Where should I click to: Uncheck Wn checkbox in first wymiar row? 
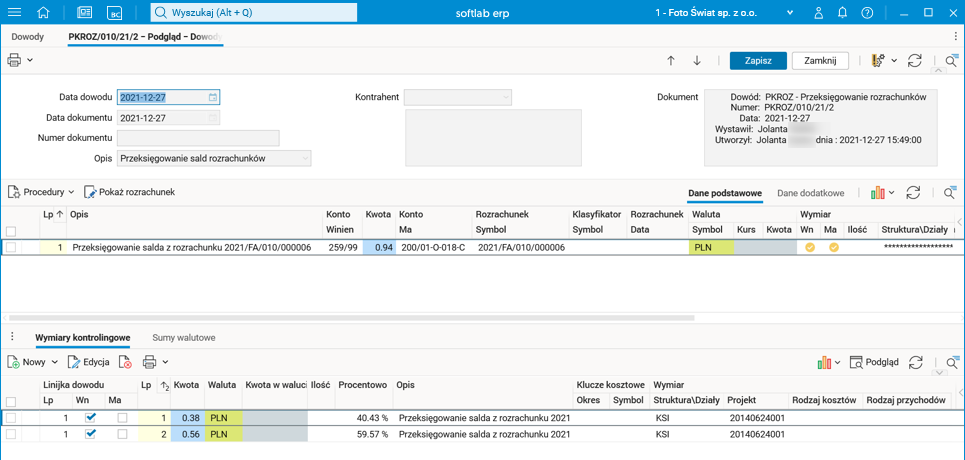point(91,418)
